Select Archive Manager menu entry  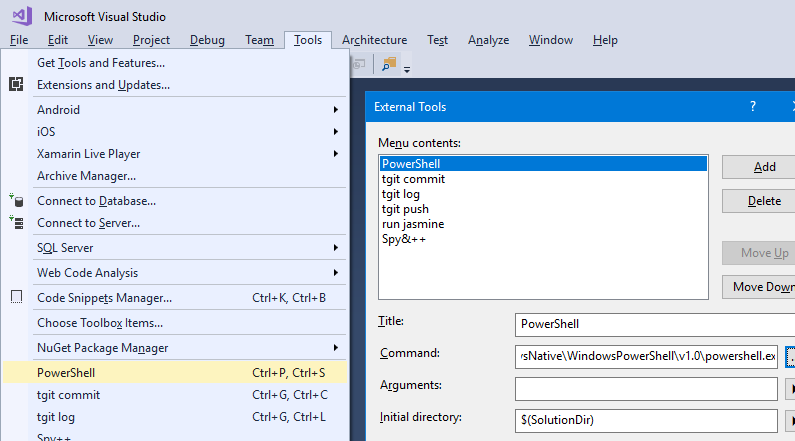tap(86, 176)
